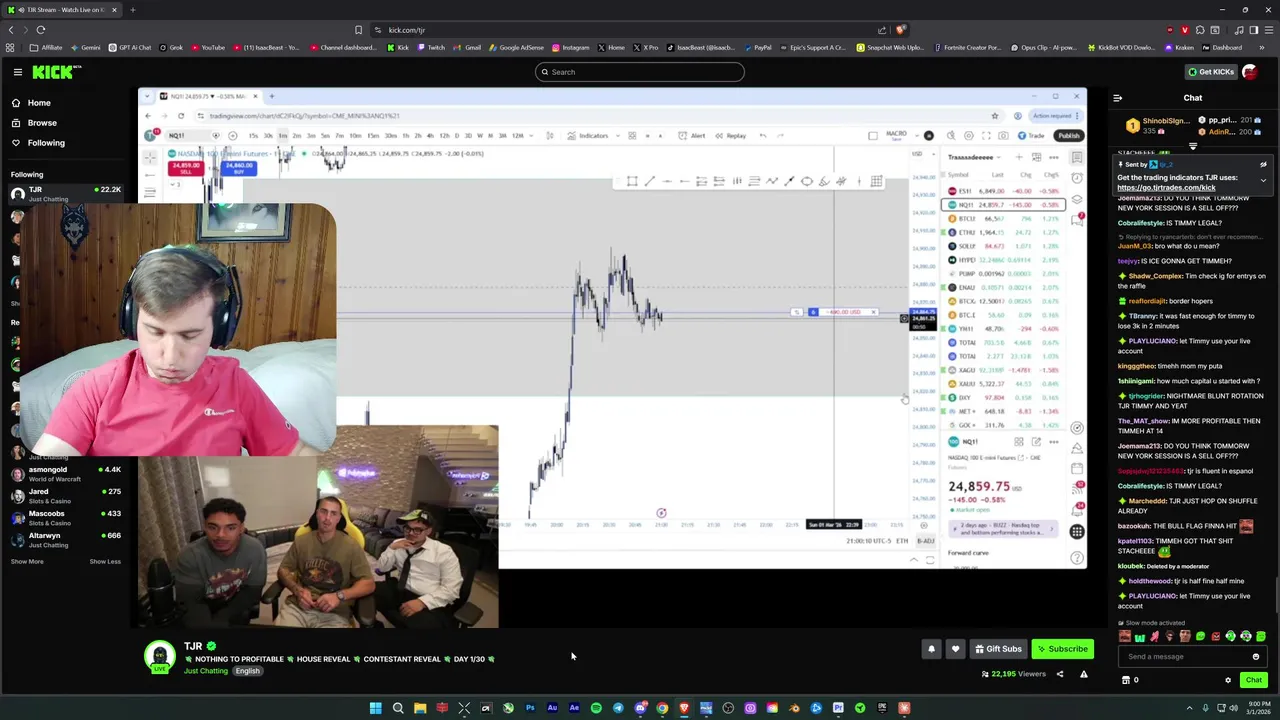Open the Windows Start menu

pyautogui.click(x=376, y=708)
